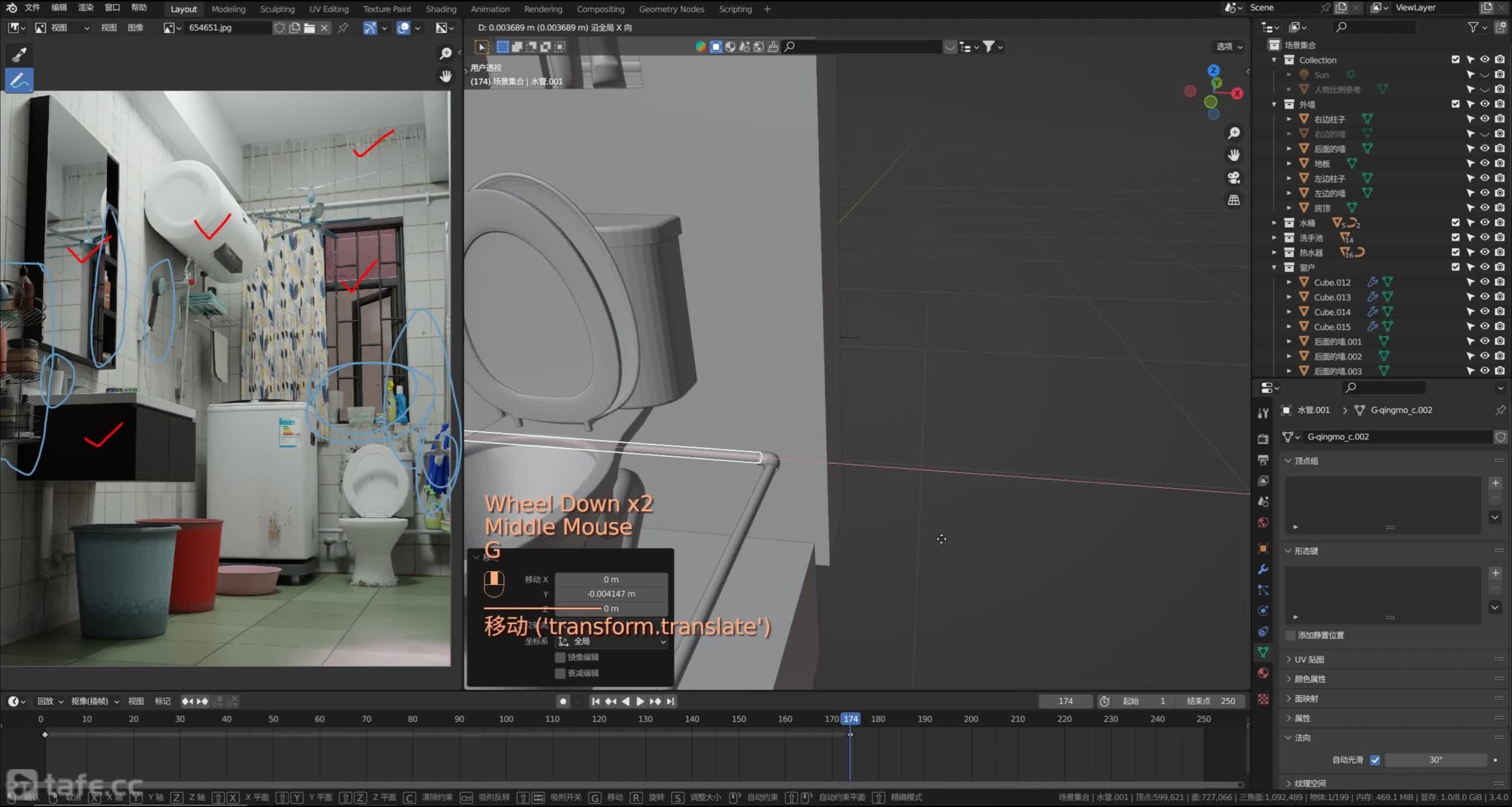Open the Object Constraints properties tab
The width and height of the screenshot is (1512, 807).
pyautogui.click(x=1263, y=632)
